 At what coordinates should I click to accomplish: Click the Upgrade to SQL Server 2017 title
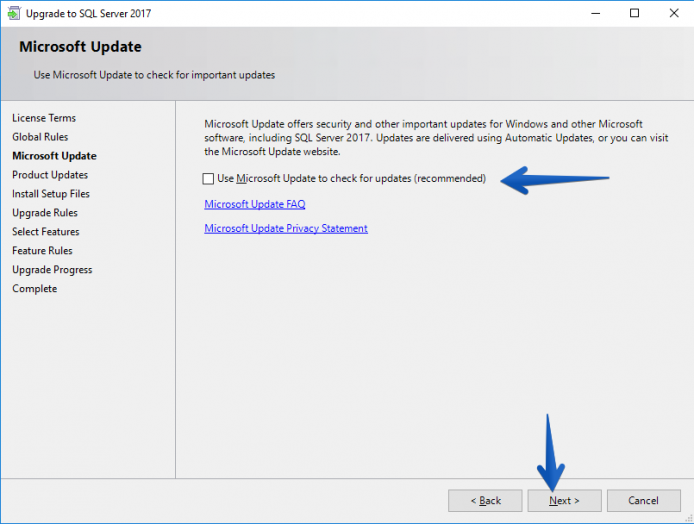(x=89, y=14)
